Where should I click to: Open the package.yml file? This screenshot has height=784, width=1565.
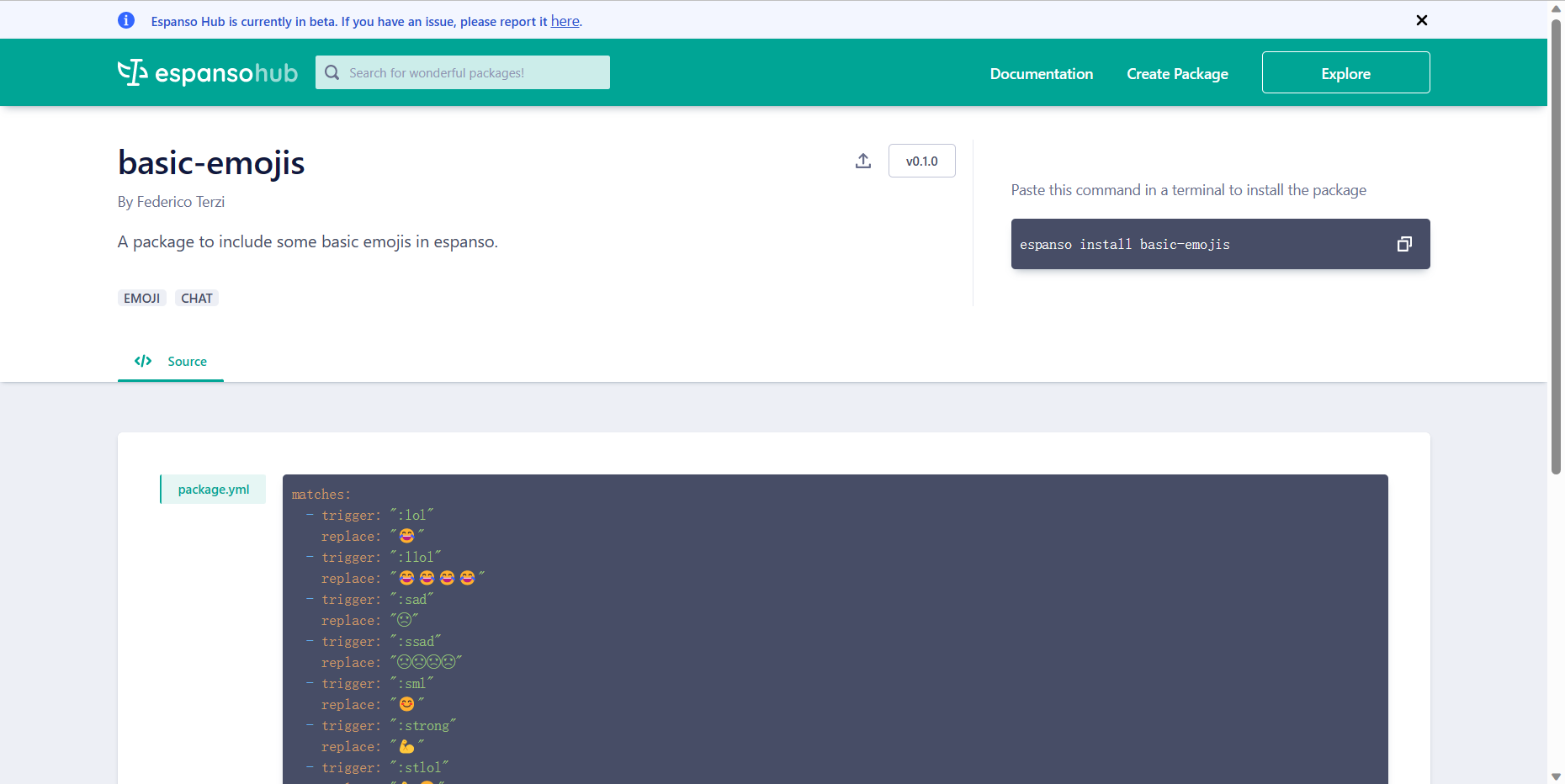213,490
